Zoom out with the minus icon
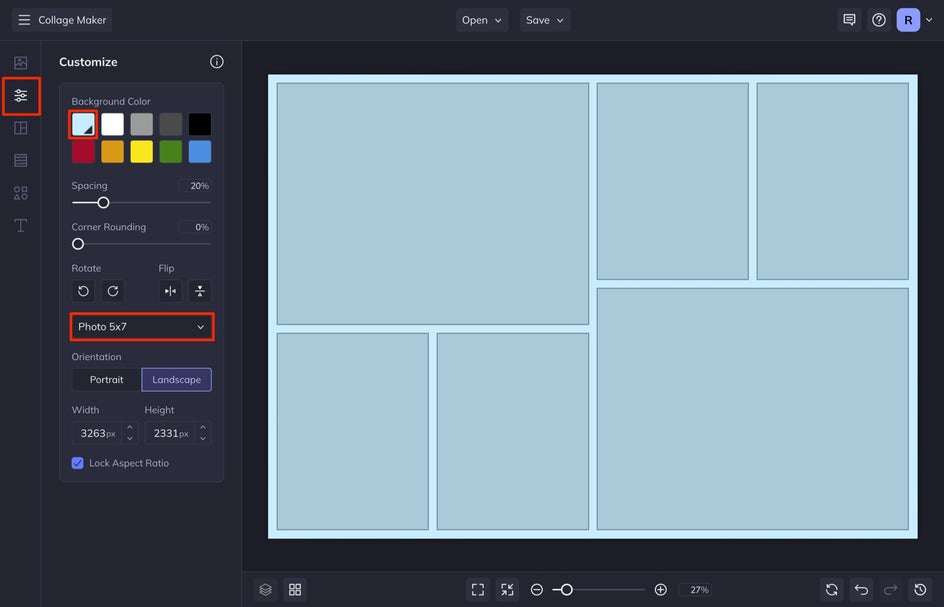This screenshot has height=607, width=944. [537, 590]
